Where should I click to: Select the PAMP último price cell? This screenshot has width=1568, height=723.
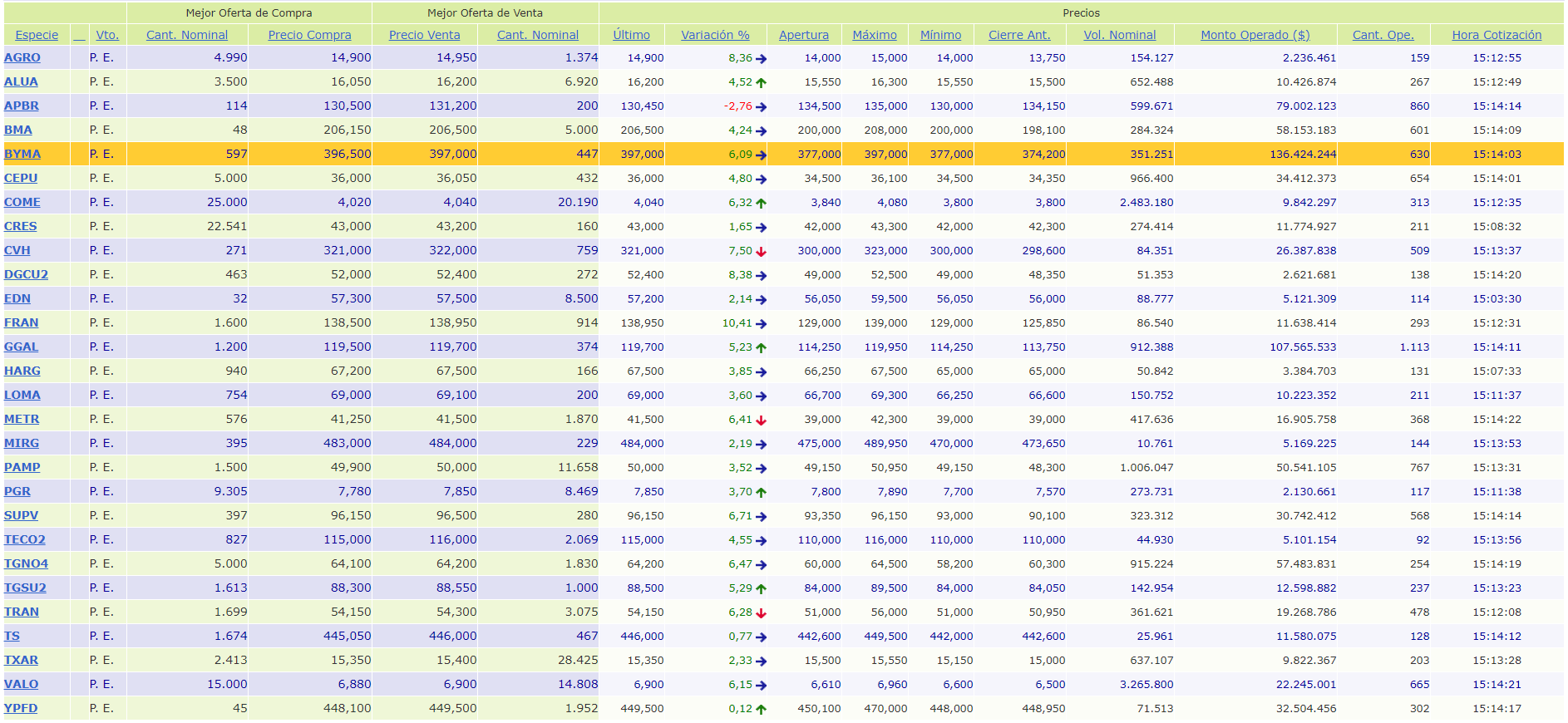coord(645,467)
